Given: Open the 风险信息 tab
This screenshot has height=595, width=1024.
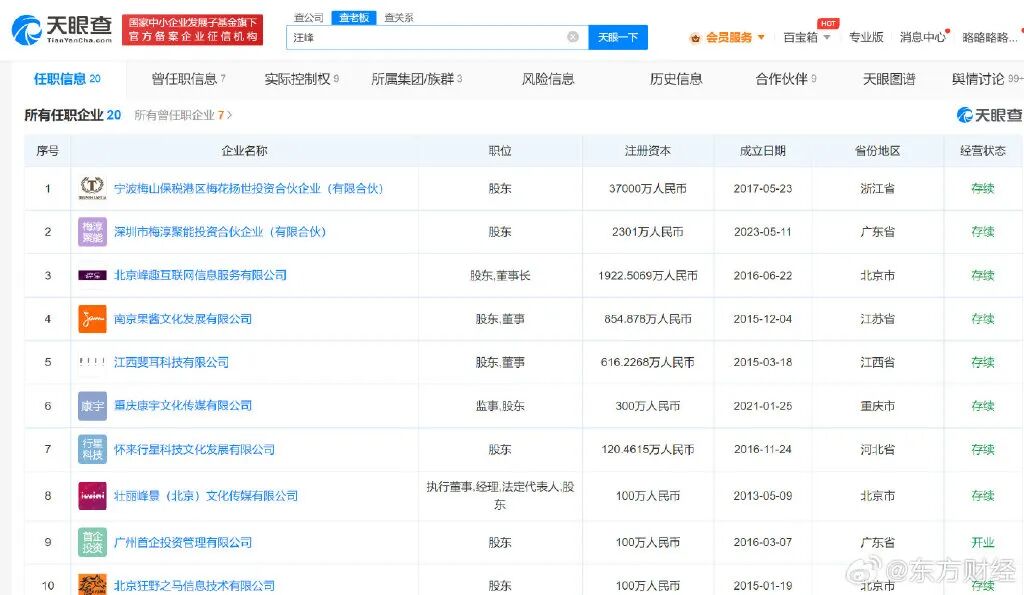Looking at the screenshot, I should (x=548, y=79).
